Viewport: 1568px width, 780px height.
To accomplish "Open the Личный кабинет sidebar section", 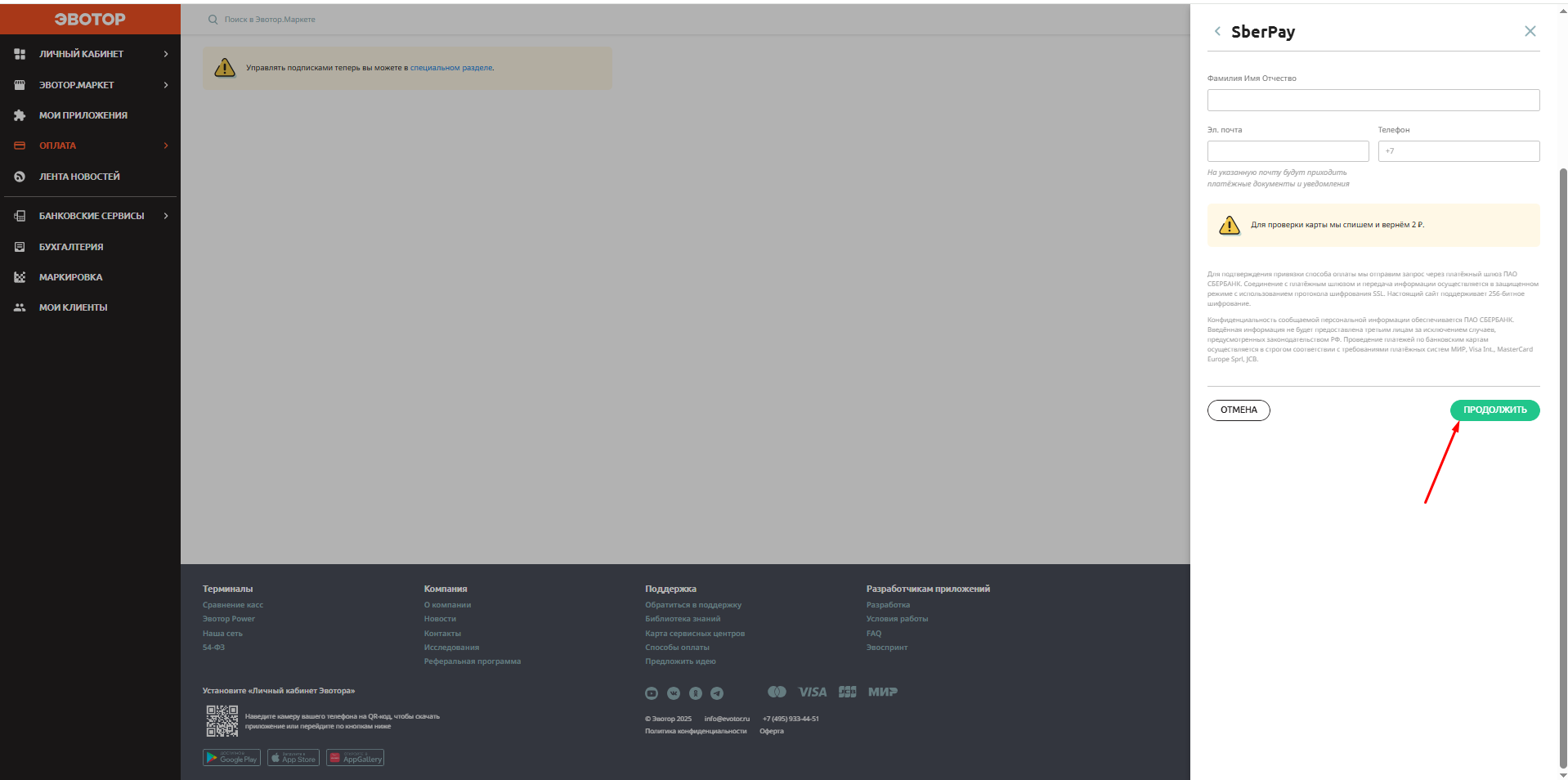I will 90,54.
